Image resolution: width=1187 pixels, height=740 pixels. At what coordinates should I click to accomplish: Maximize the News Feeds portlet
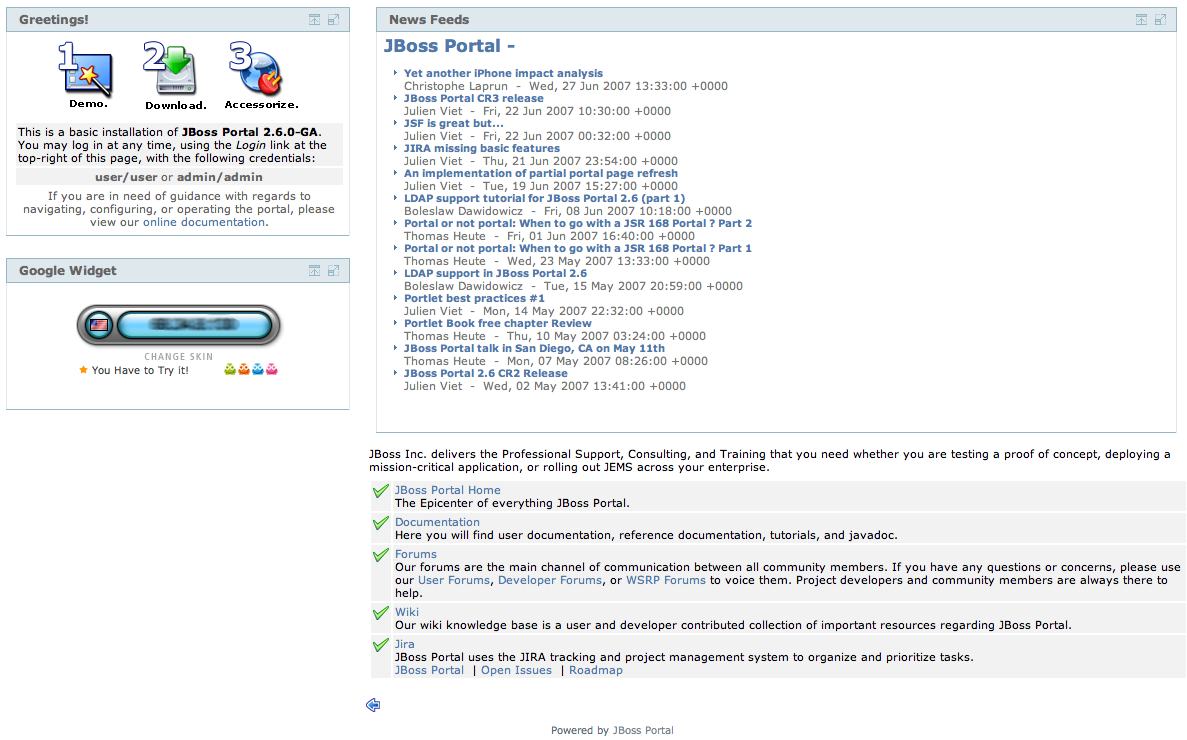point(1161,20)
